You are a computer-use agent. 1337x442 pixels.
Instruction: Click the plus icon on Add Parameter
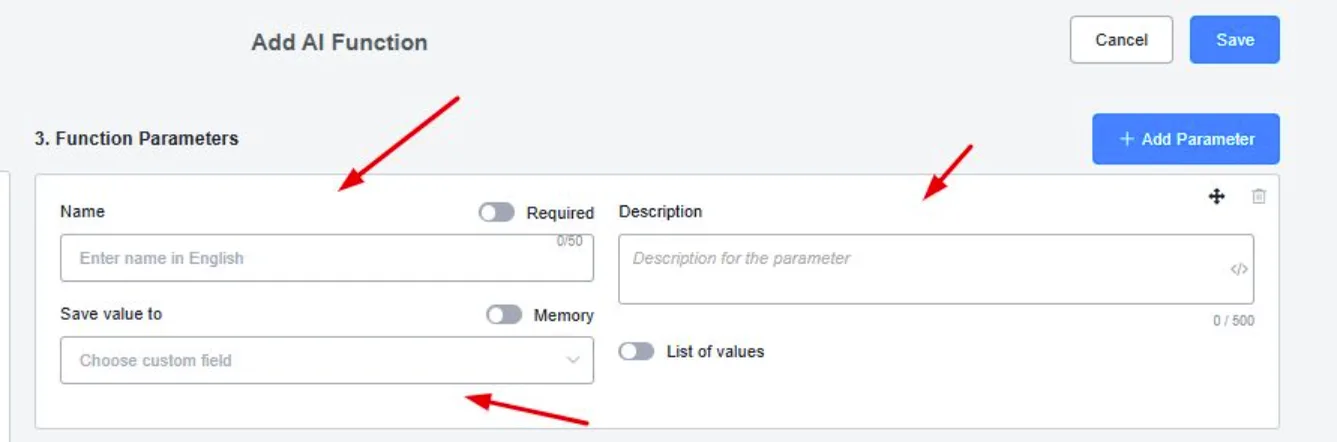[x=1126, y=139]
